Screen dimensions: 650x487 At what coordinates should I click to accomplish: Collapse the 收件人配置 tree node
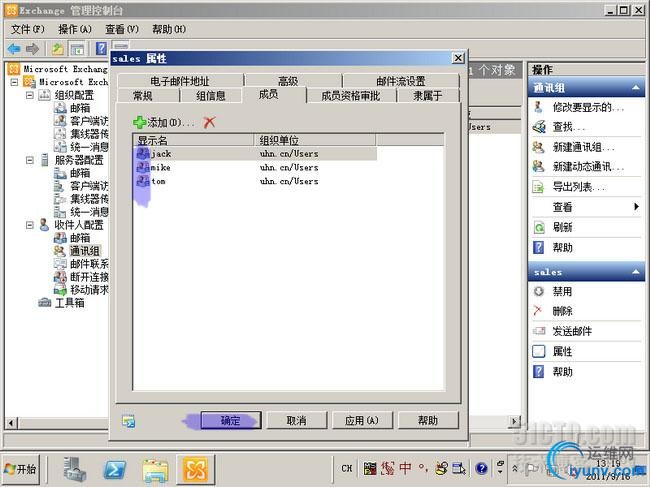(29, 225)
